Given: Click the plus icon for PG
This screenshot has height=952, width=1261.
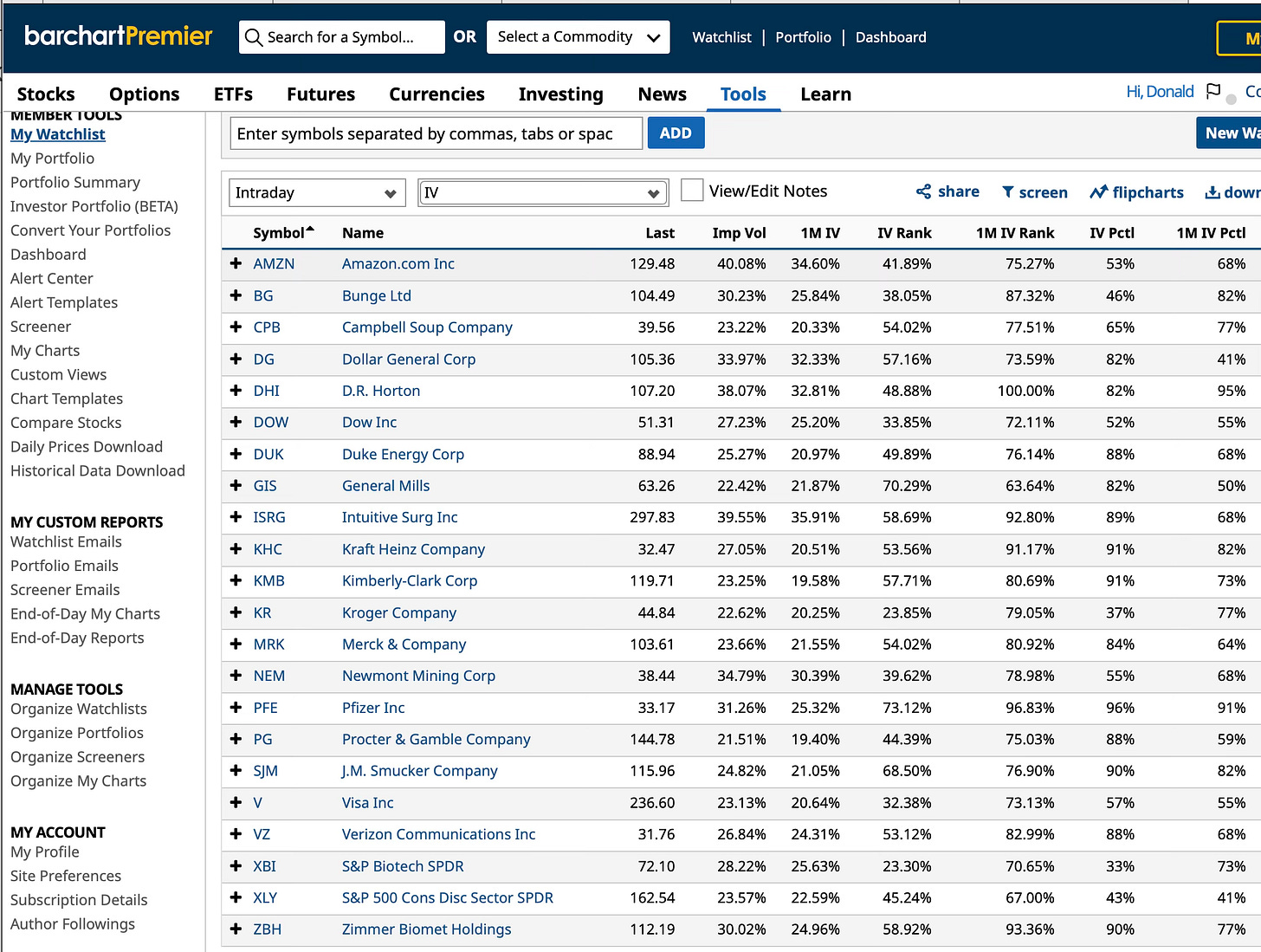Looking at the screenshot, I should coord(236,739).
